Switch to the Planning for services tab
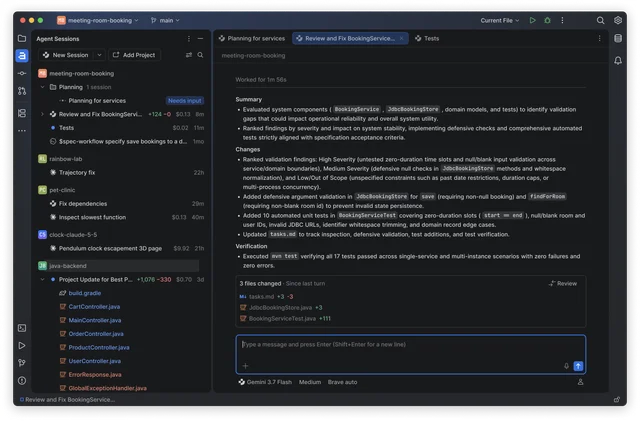Screen dimensions: 640x421 (x=252, y=38)
